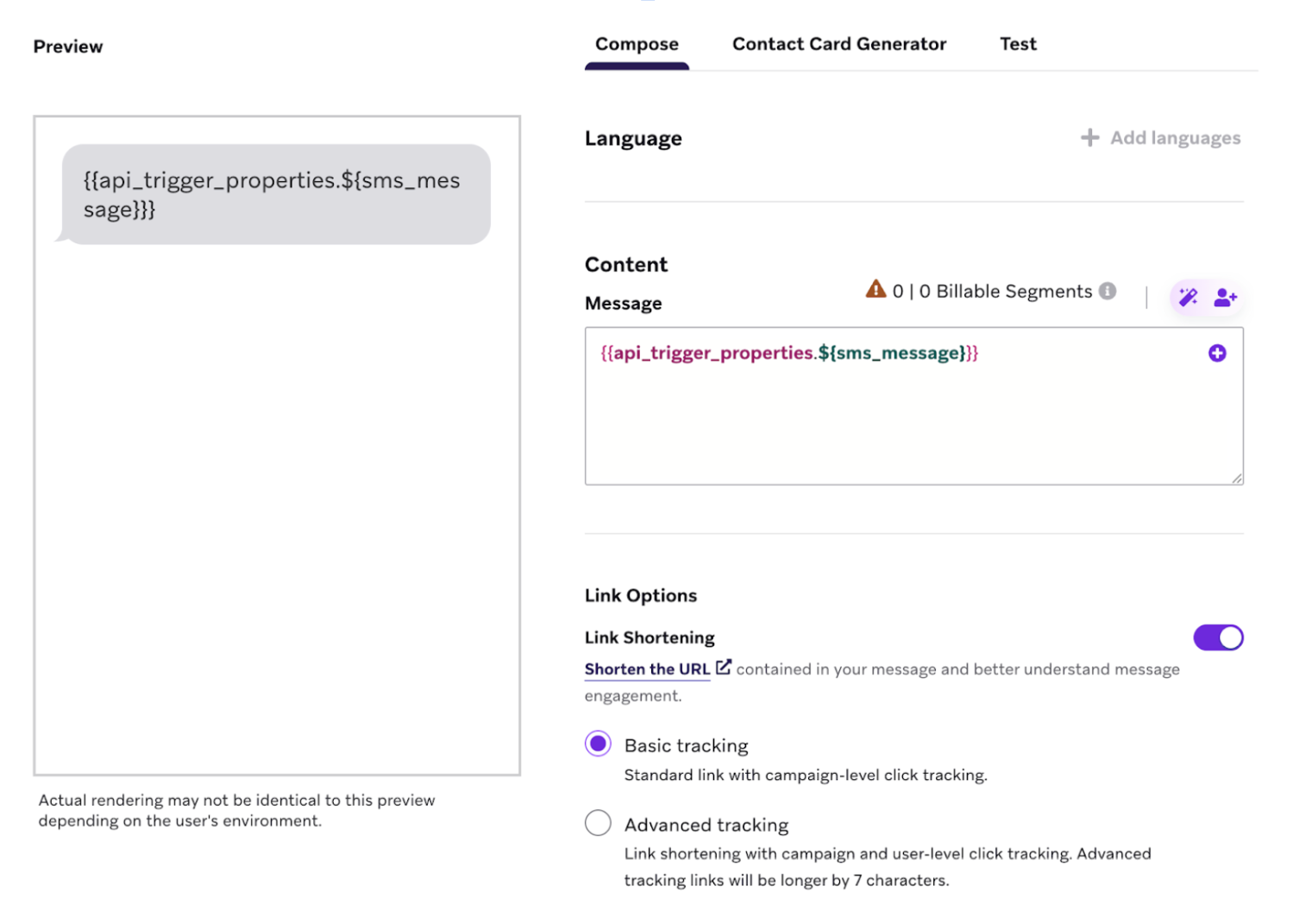Disable the Link Shortening toggle
Viewport: 1293px width, 924px height.
pos(1218,638)
